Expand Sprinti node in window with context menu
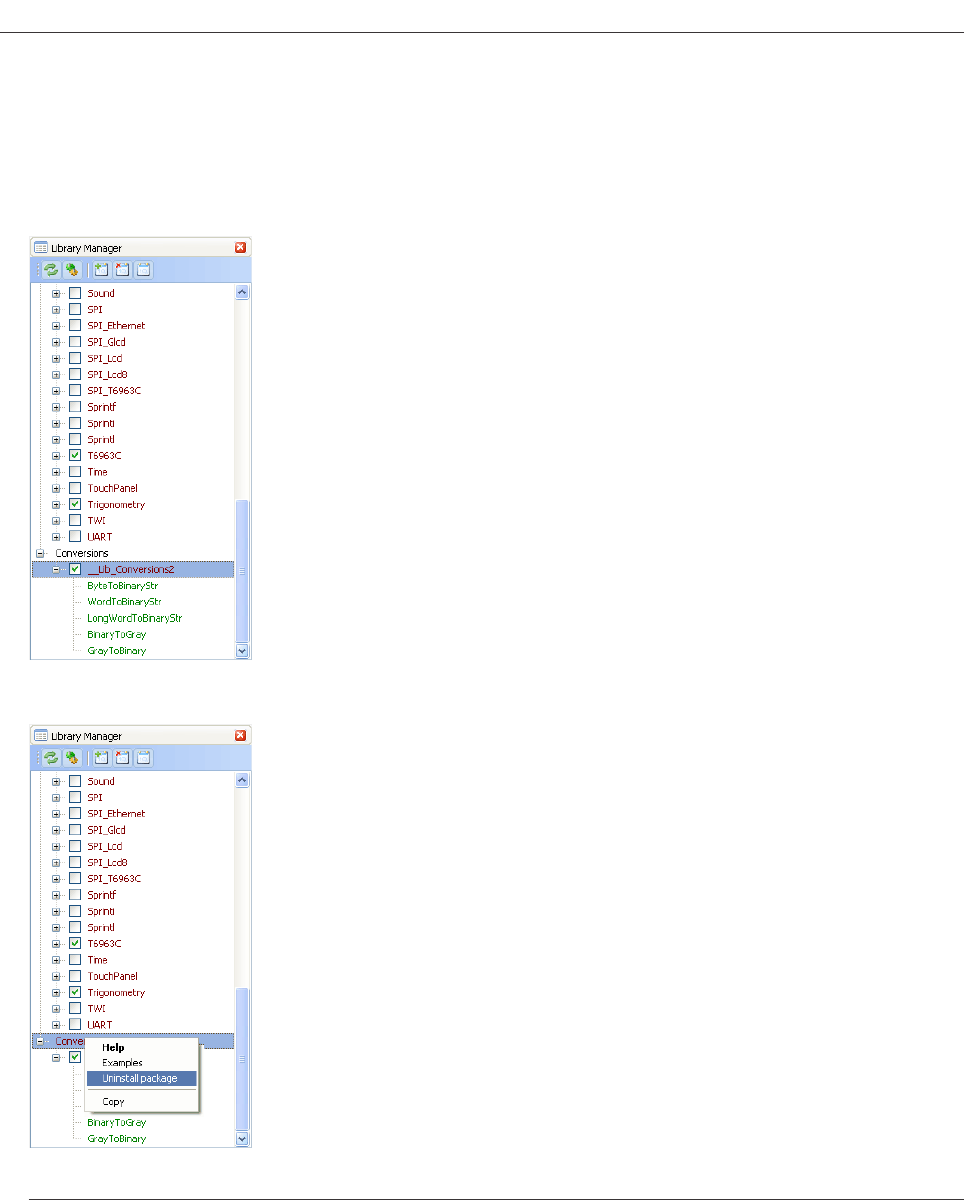 [57, 911]
